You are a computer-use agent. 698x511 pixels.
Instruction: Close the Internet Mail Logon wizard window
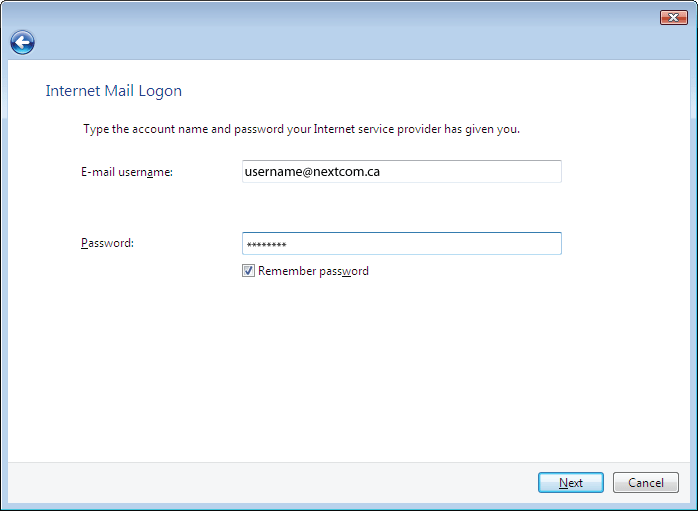pos(674,17)
